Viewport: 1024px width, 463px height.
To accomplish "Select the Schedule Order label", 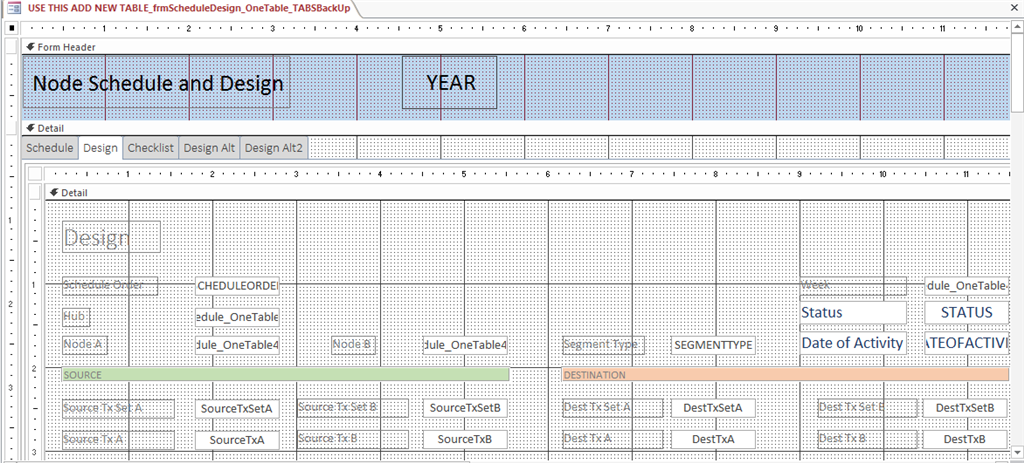I will (110, 285).
